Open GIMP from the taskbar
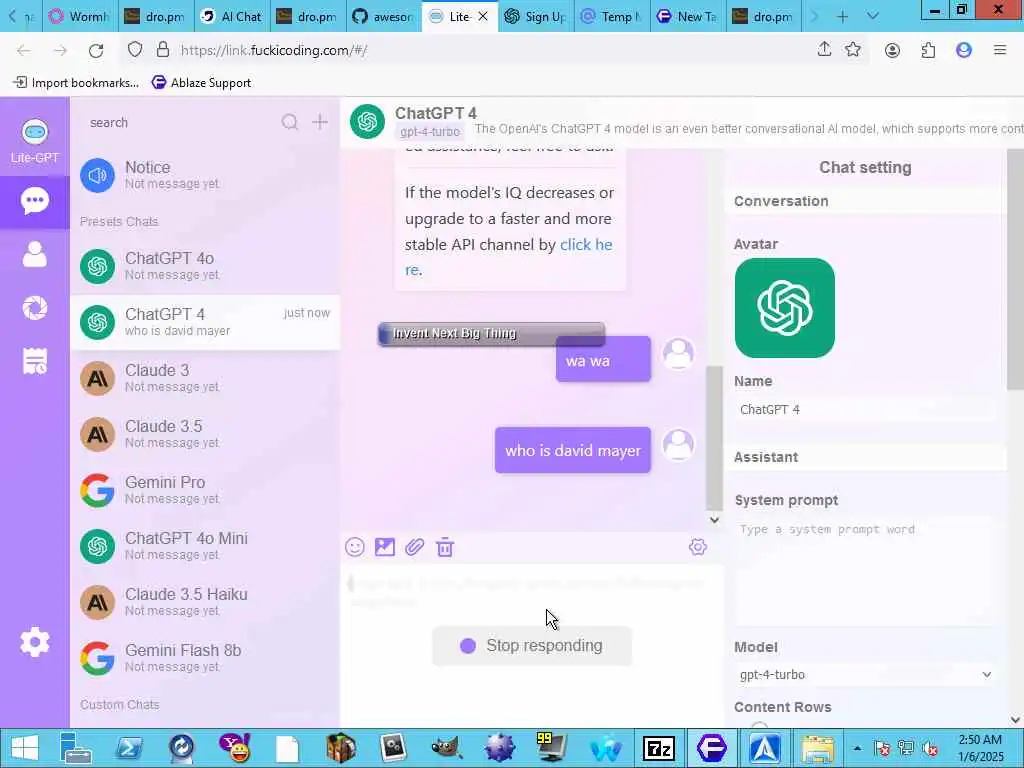 point(447,748)
